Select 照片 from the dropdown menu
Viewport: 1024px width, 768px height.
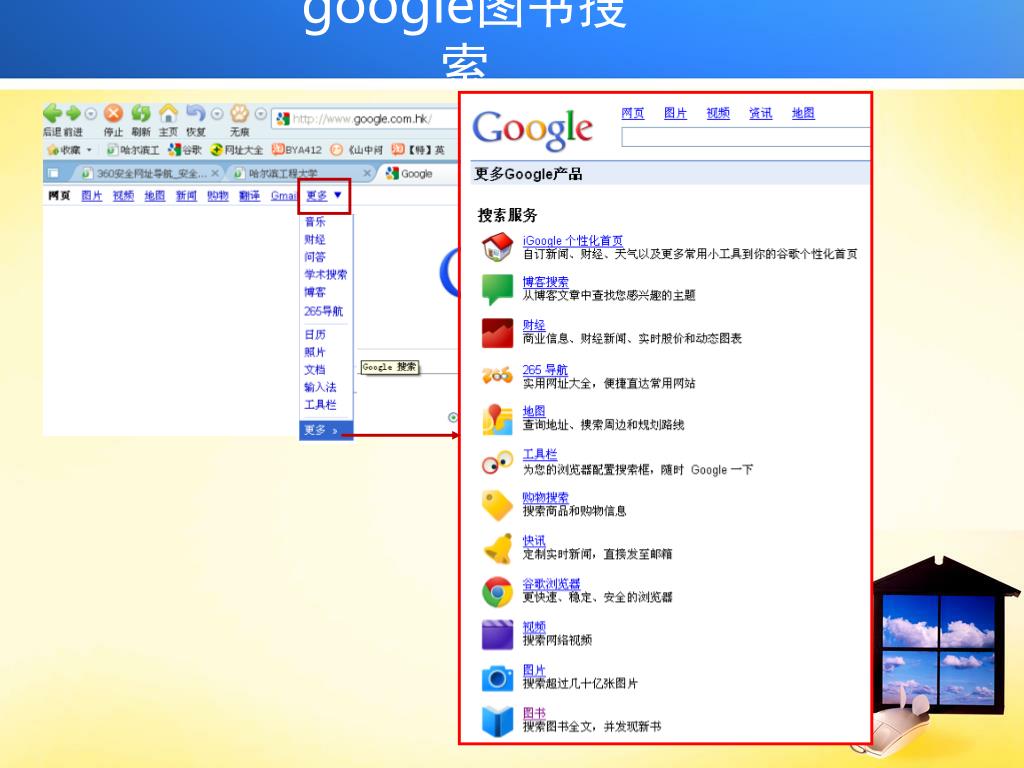pos(315,353)
